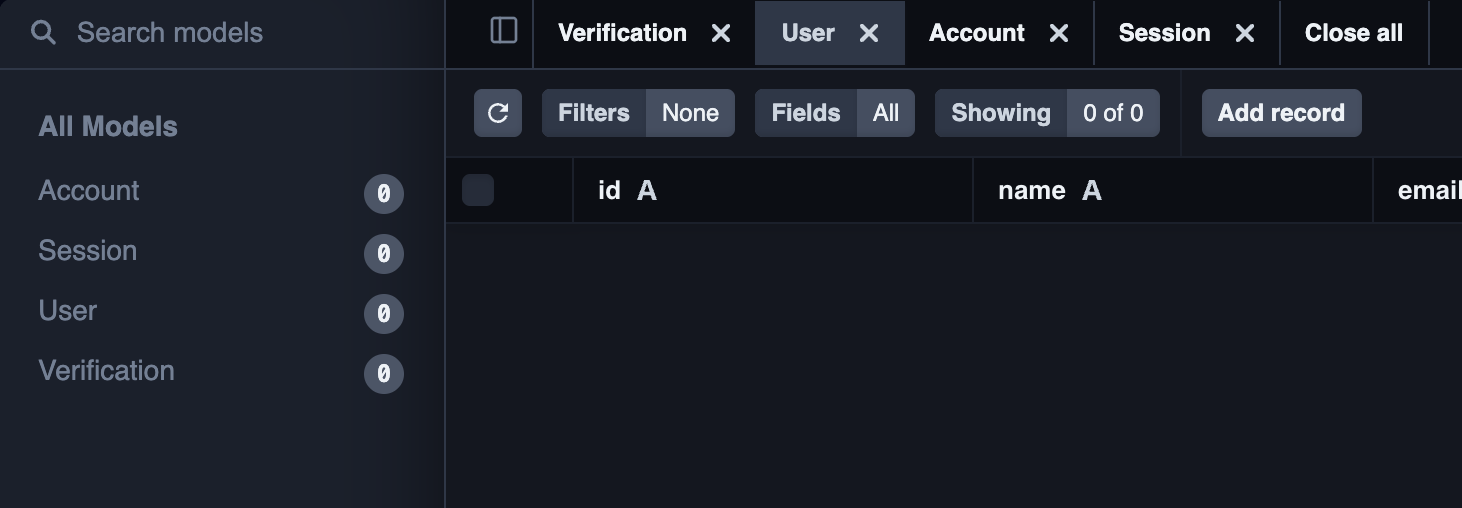The width and height of the screenshot is (1462, 508).
Task: Type in the Search models field
Action: point(240,33)
